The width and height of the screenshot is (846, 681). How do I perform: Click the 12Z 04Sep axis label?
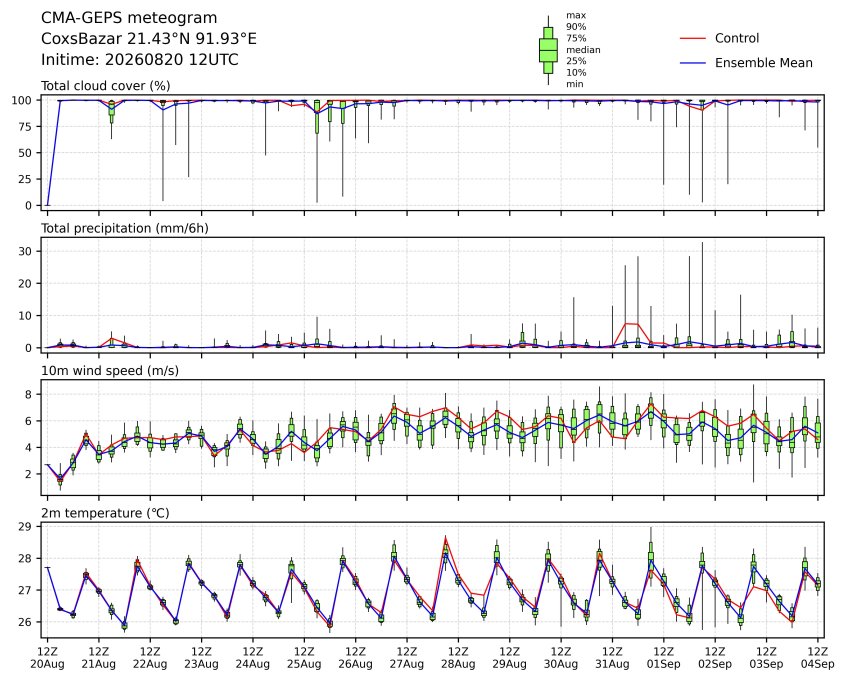coord(818,658)
